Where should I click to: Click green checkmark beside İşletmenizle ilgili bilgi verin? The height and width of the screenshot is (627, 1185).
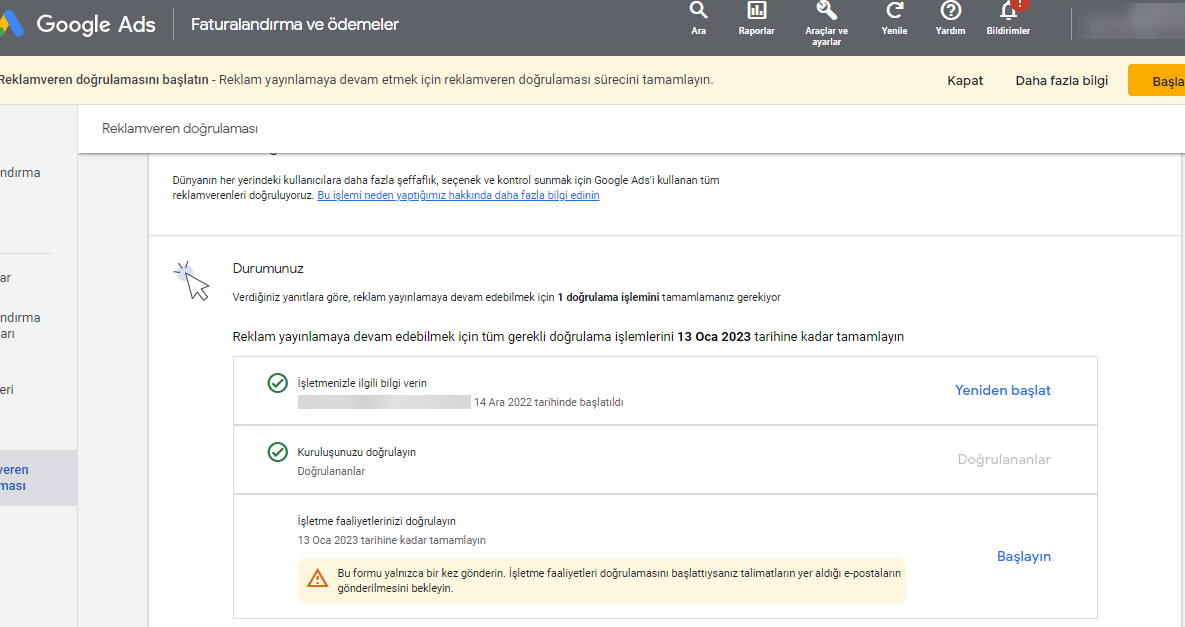point(277,383)
